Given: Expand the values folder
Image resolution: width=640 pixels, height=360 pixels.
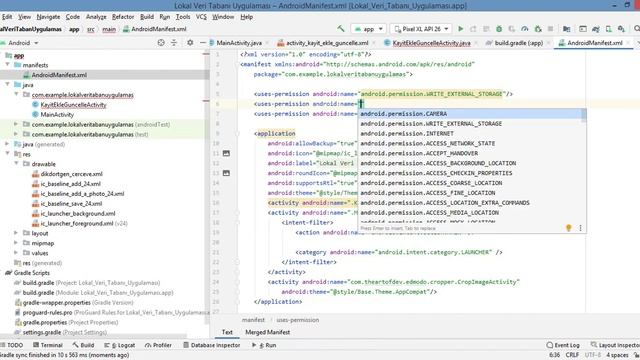Looking at the screenshot, I should point(16,253).
